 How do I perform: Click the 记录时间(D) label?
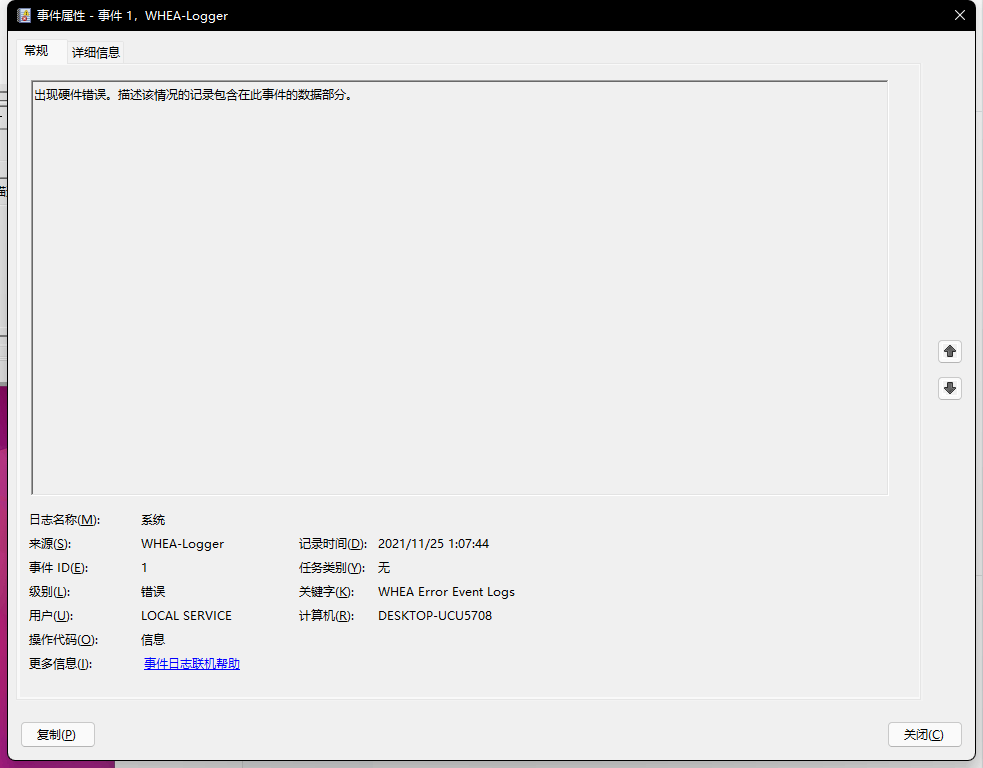point(333,544)
